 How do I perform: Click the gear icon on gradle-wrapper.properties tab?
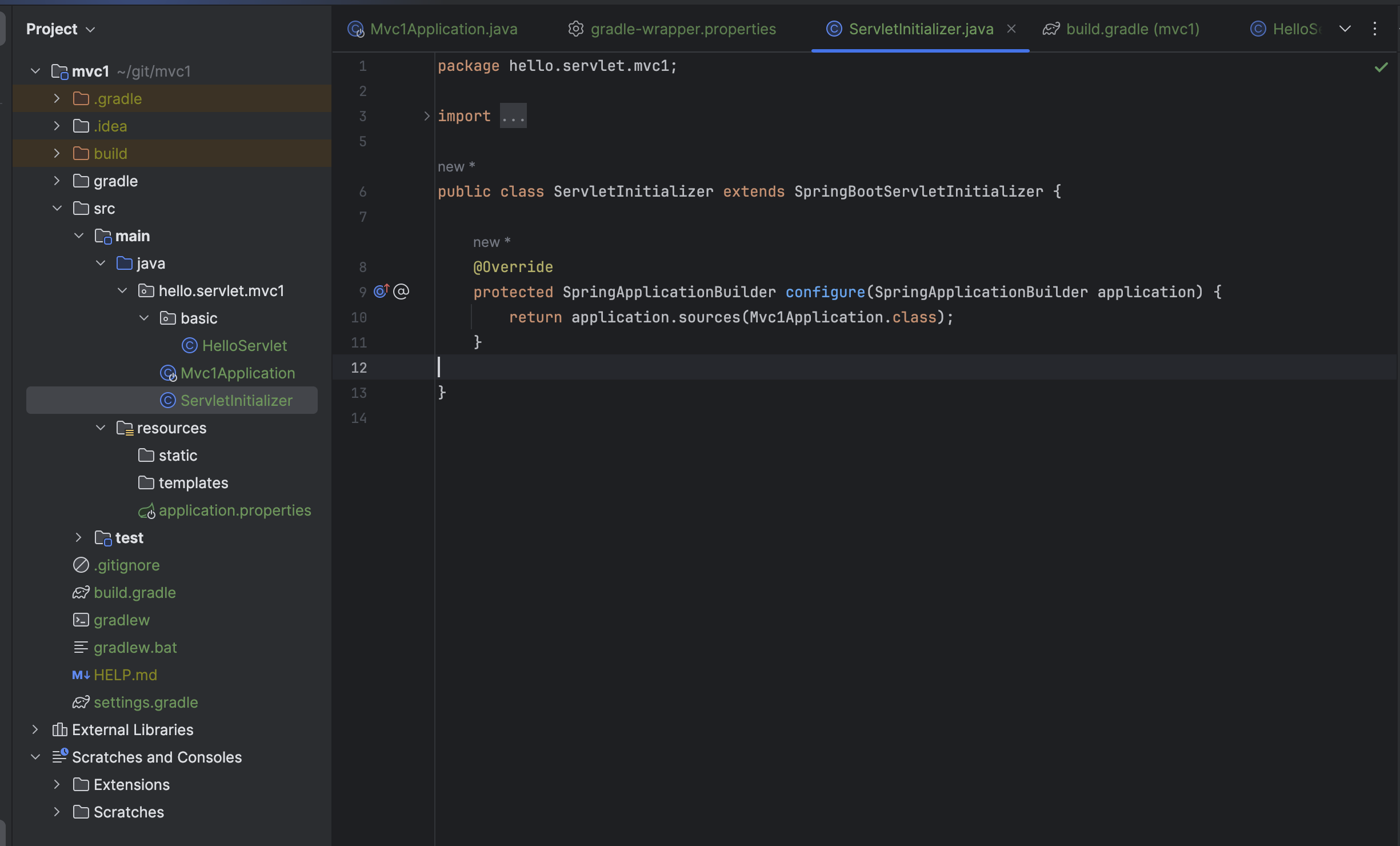576,29
